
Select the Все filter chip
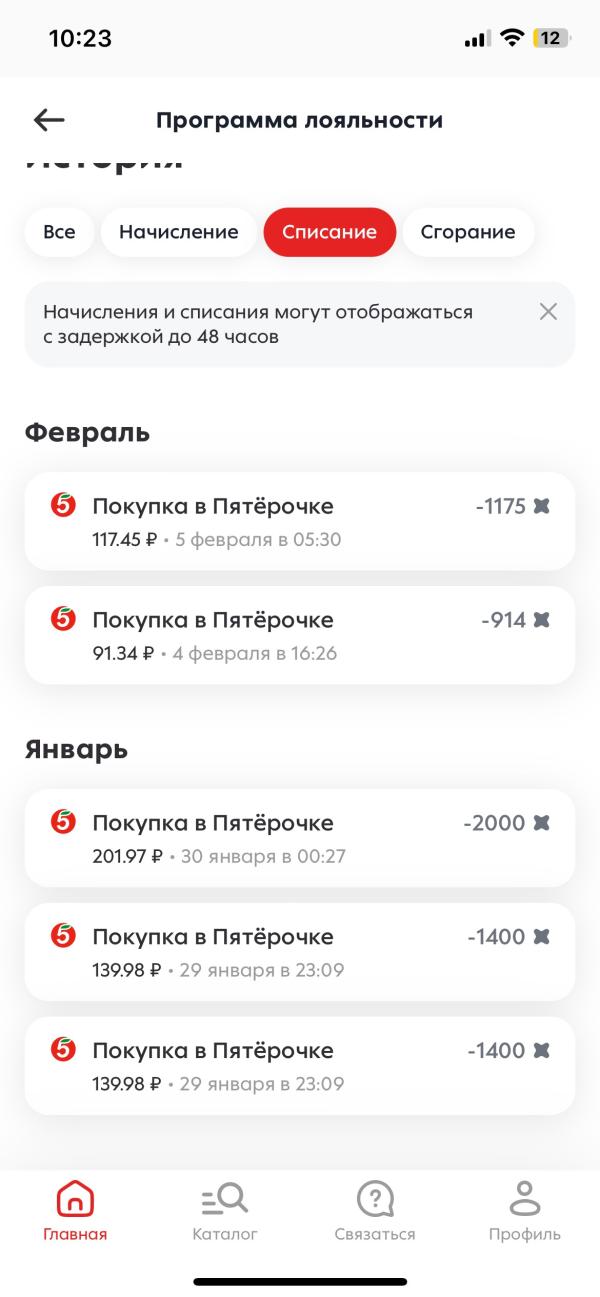pyautogui.click(x=59, y=232)
